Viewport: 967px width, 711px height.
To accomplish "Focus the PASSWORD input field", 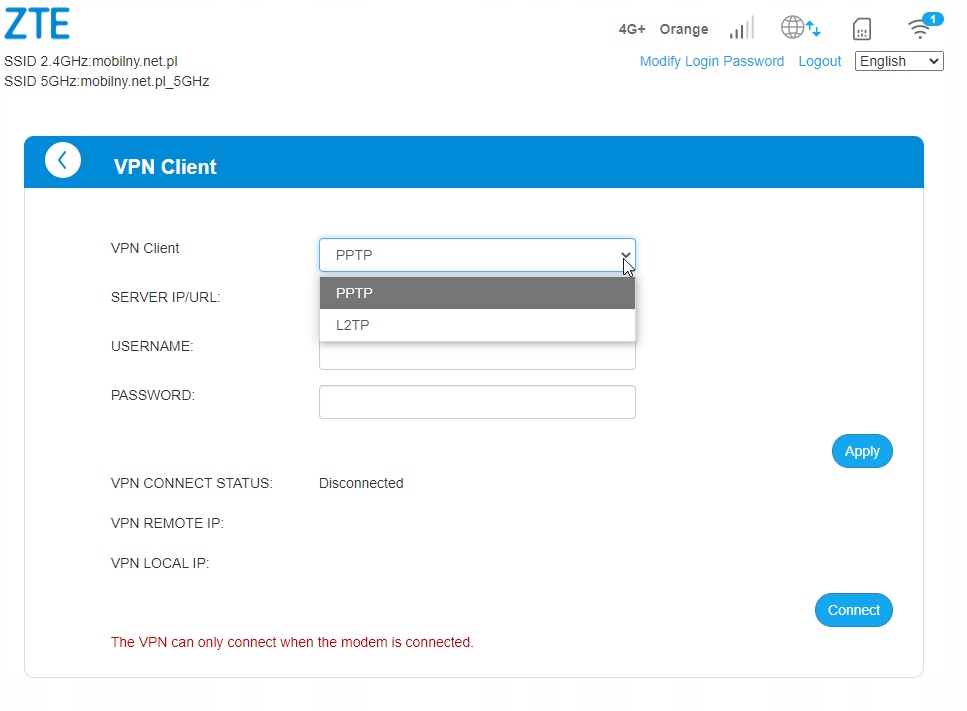I will coord(477,402).
